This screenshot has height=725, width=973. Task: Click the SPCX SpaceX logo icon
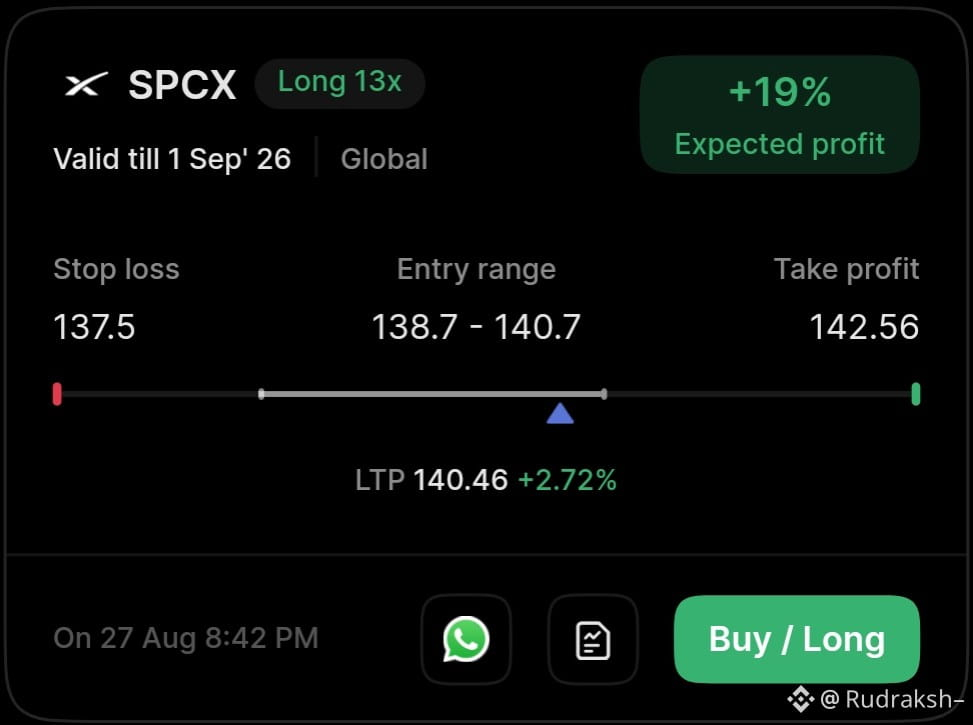point(86,84)
